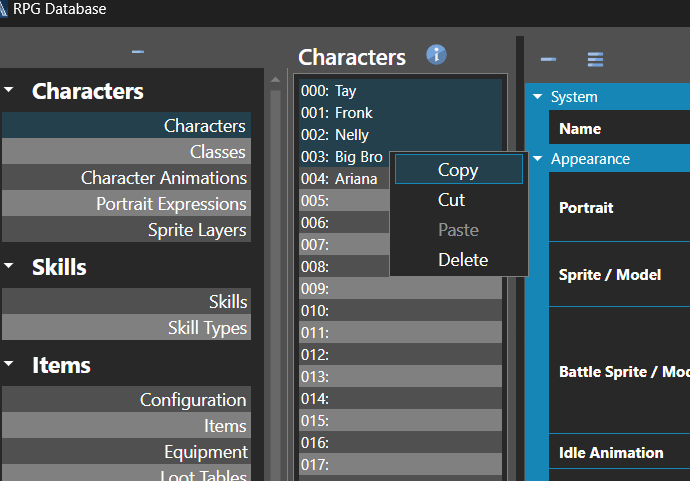
Task: Select character 000: Tay
Action: tap(345, 91)
